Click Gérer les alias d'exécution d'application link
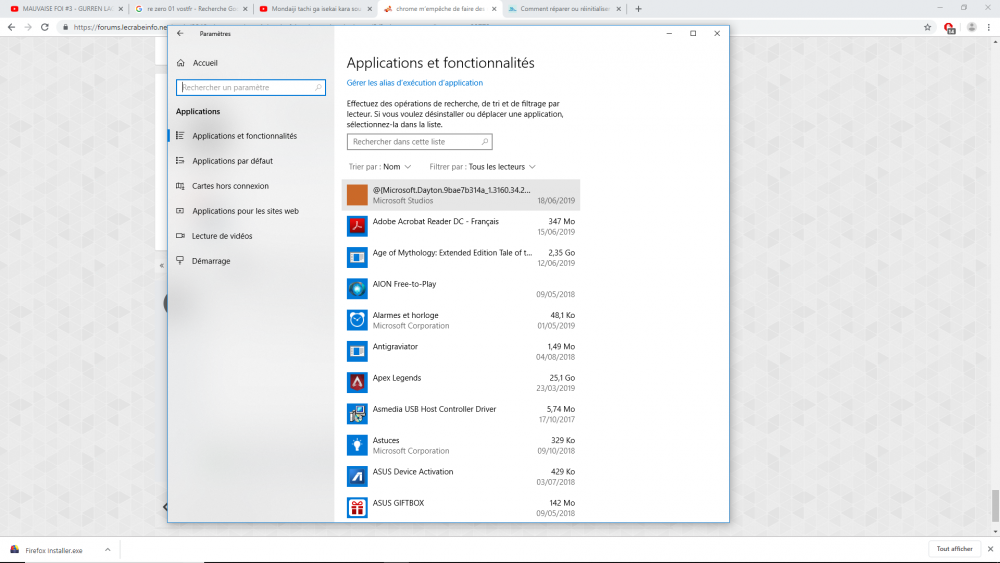This screenshot has height=563, width=1000. [414, 83]
